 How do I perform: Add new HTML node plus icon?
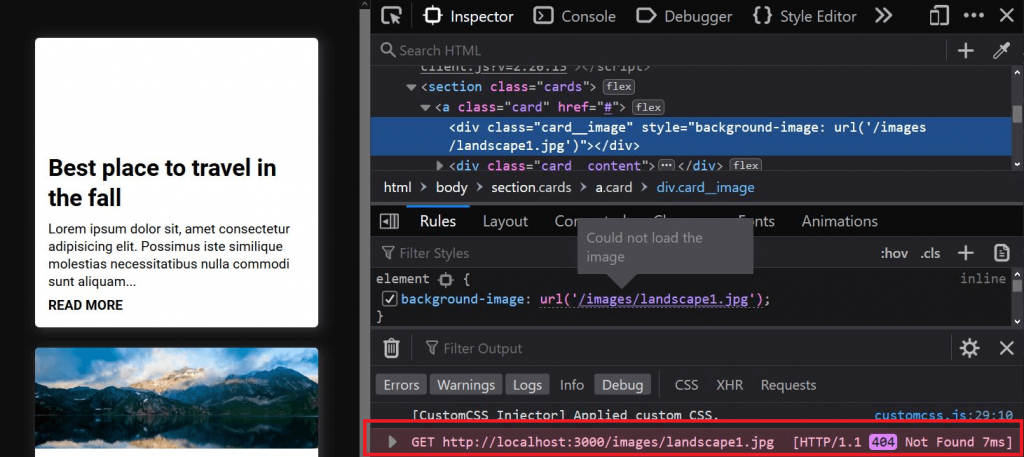965,51
